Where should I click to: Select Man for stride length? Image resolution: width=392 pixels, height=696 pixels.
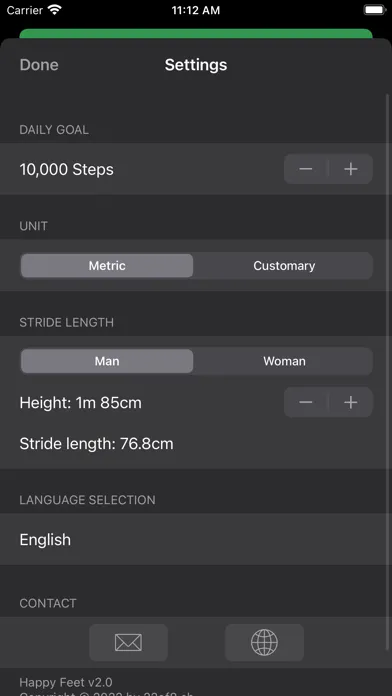(x=107, y=361)
